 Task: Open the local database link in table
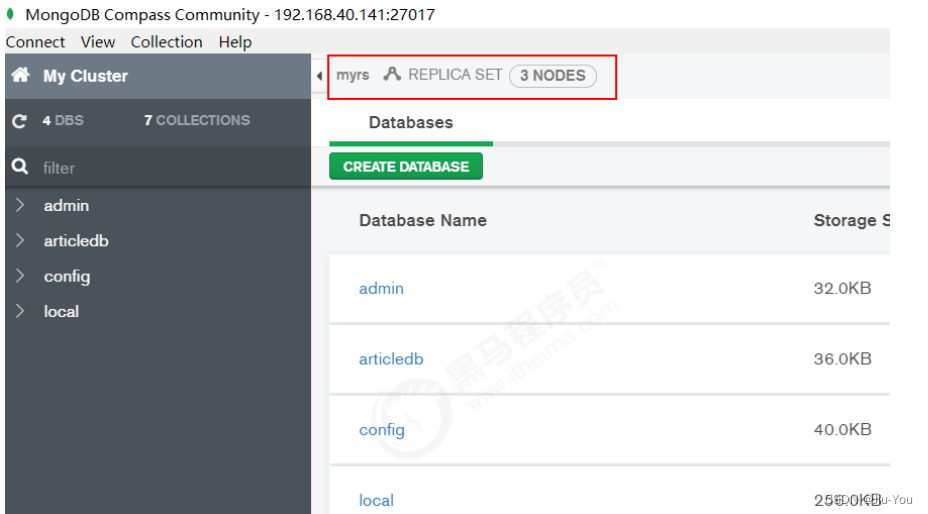376,500
